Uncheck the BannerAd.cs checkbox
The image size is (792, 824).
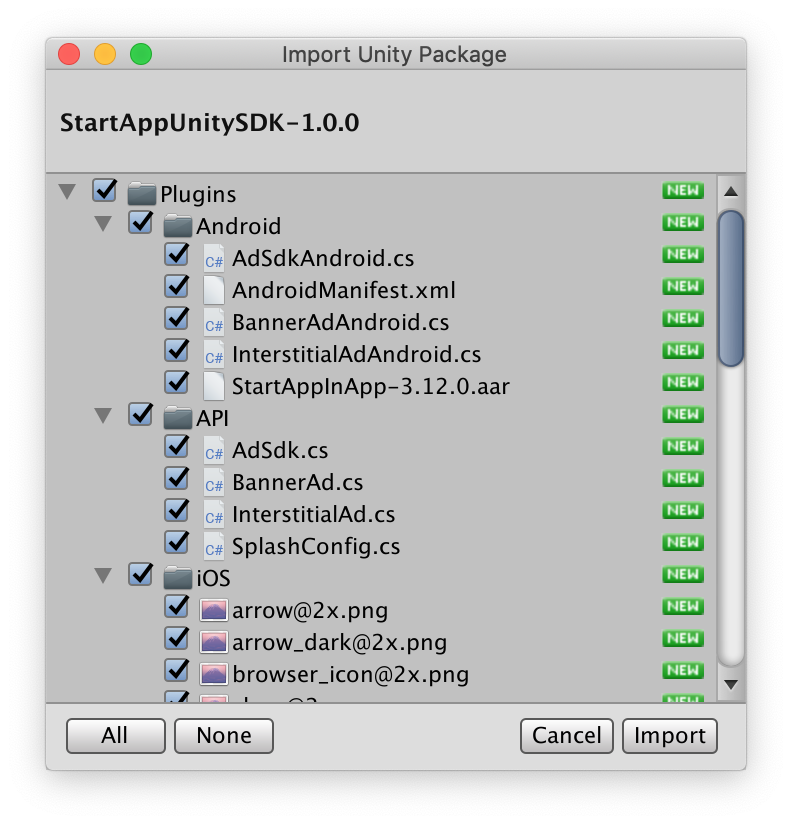(177, 478)
